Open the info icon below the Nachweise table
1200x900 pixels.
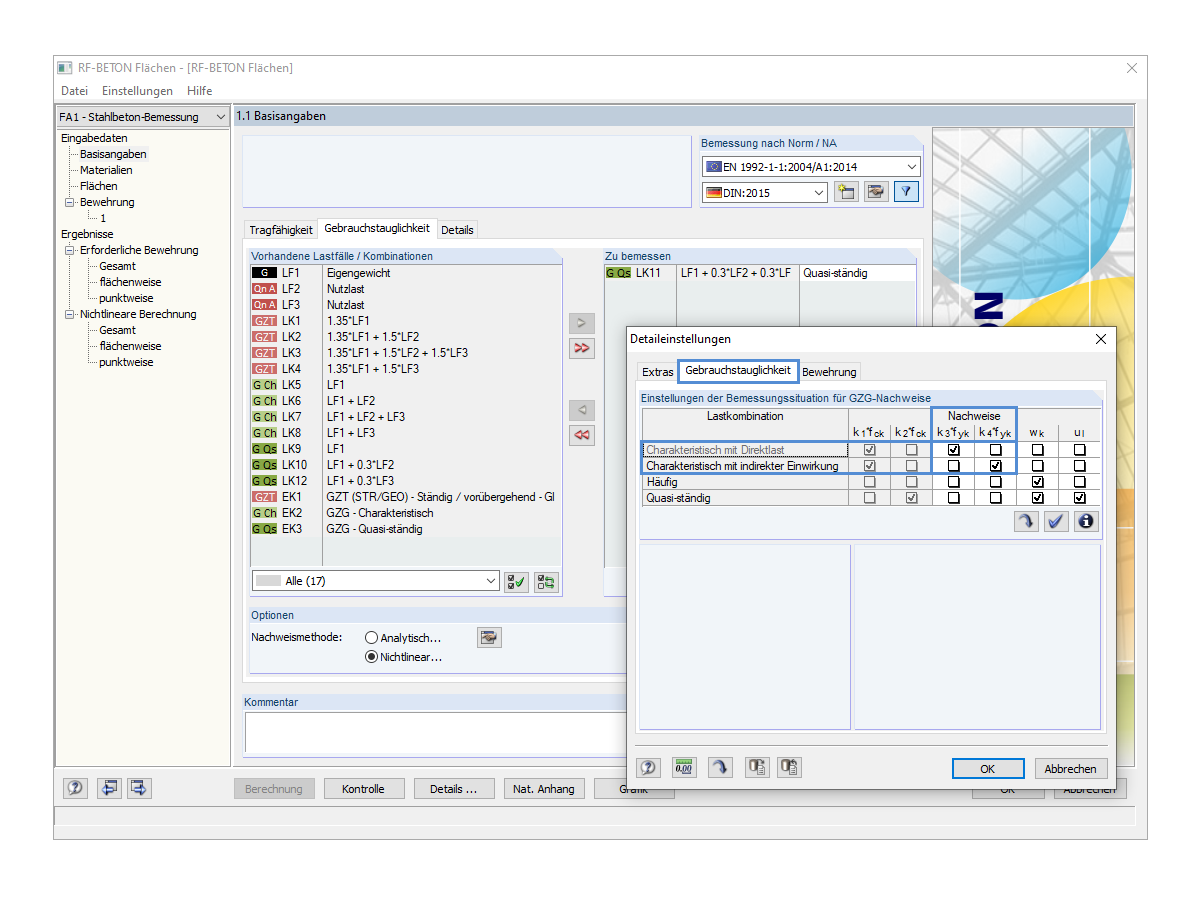pyautogui.click(x=1086, y=521)
